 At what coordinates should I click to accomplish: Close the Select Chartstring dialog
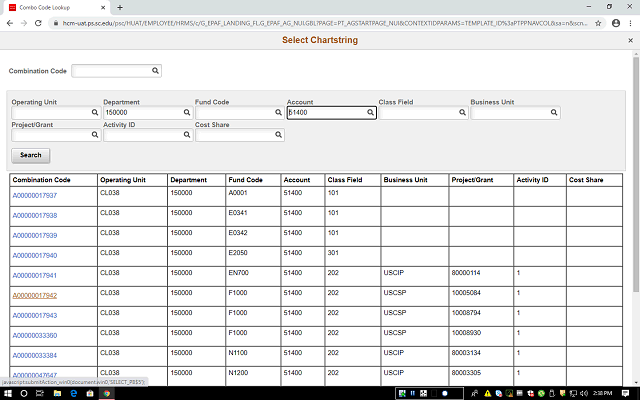pos(630,40)
